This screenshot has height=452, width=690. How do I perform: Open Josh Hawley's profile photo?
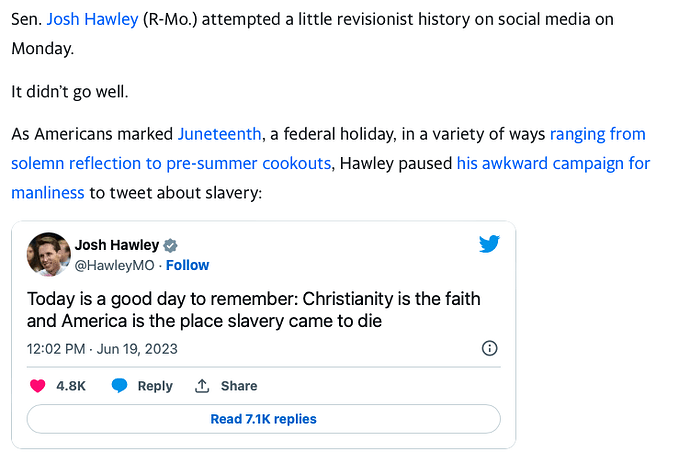coord(48,254)
